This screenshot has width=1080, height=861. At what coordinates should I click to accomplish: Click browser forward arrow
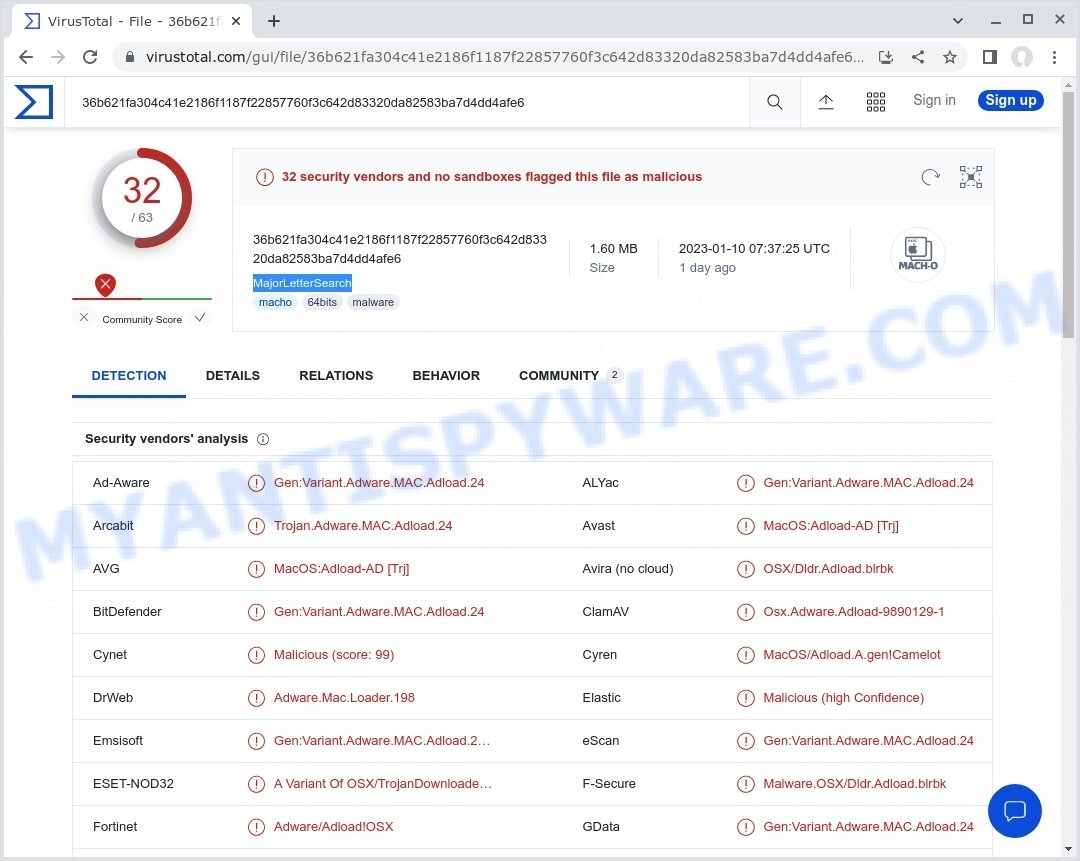pos(58,57)
